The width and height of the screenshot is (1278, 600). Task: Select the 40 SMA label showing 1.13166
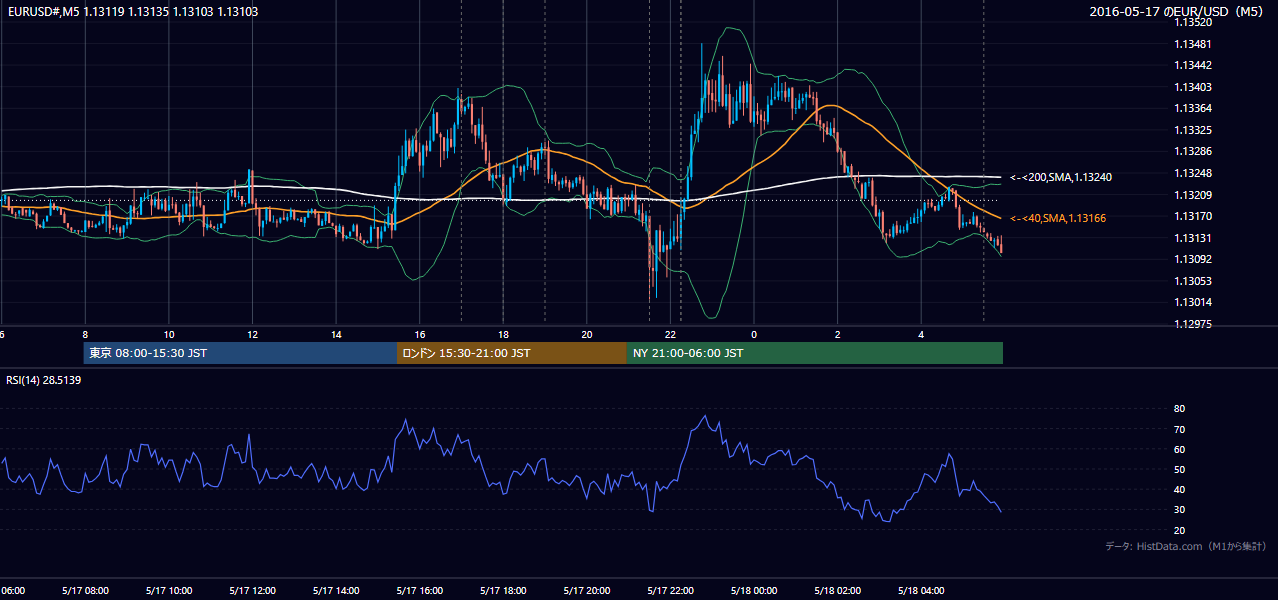pyautogui.click(x=1058, y=218)
